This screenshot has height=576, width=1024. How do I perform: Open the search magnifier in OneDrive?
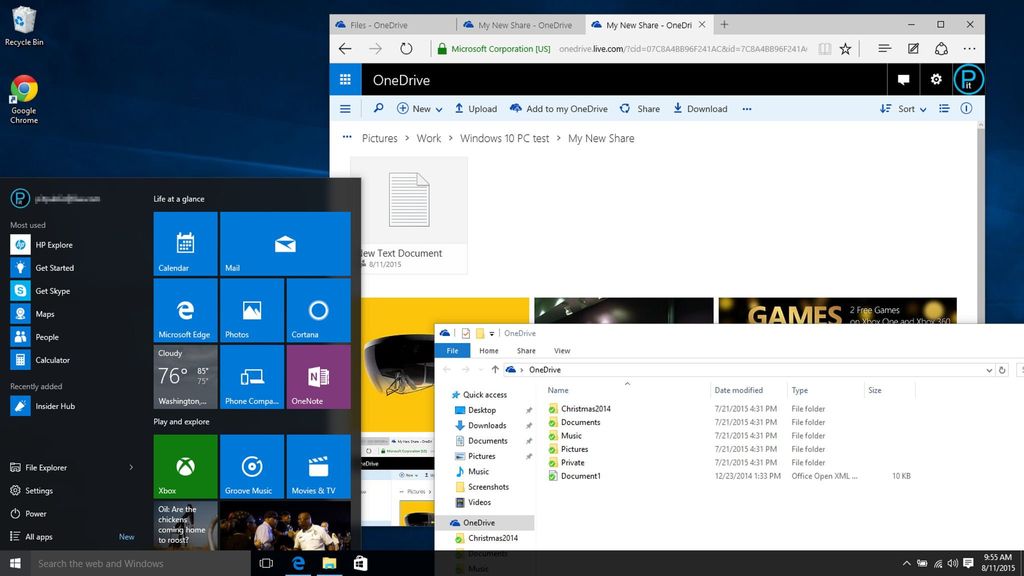pyautogui.click(x=377, y=108)
